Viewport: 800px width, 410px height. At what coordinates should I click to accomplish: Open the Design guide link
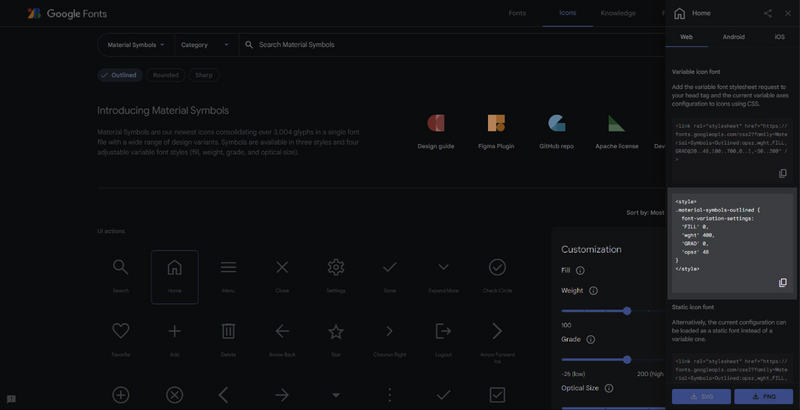436,132
